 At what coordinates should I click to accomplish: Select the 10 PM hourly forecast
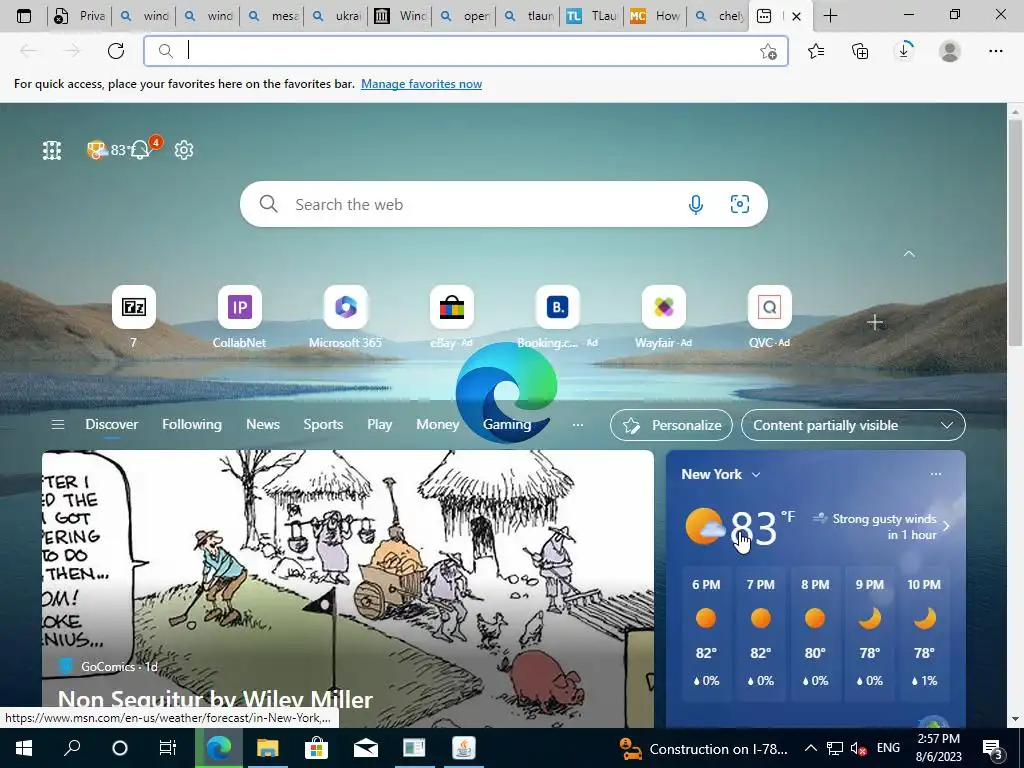[x=924, y=632]
